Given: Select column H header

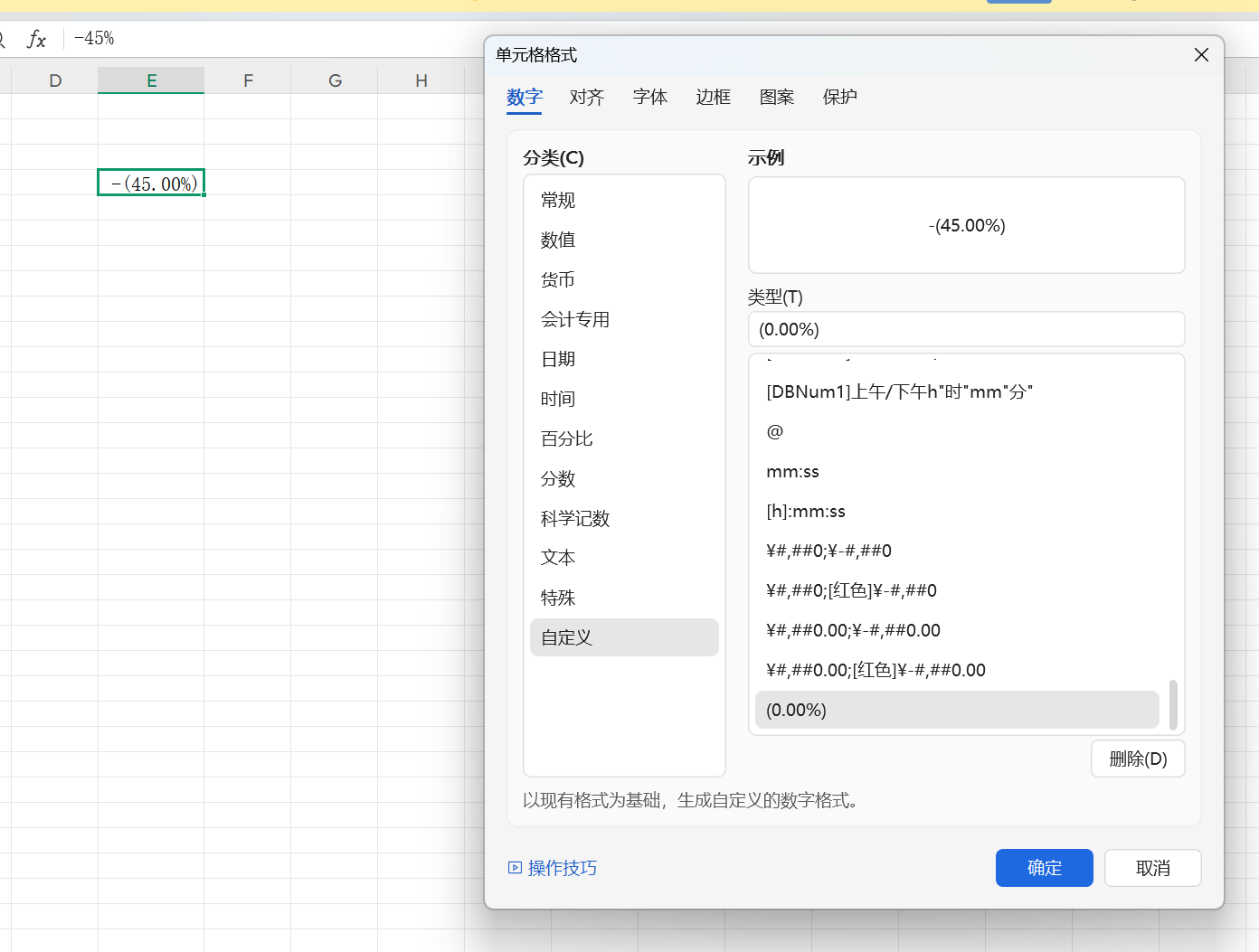Looking at the screenshot, I should 421,80.
